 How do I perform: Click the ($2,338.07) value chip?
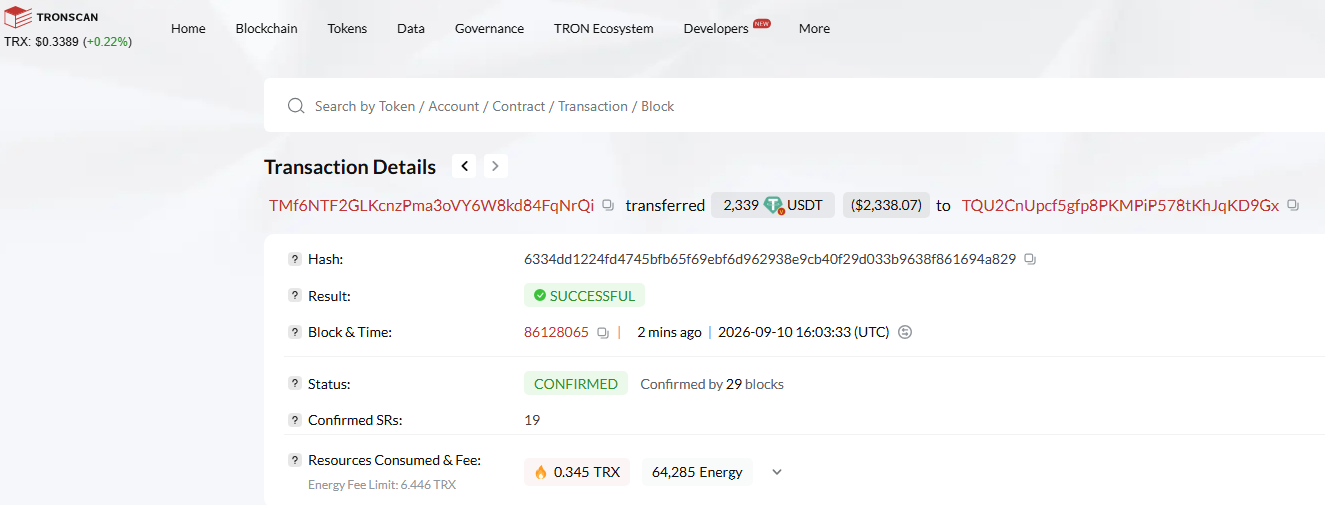pos(886,205)
